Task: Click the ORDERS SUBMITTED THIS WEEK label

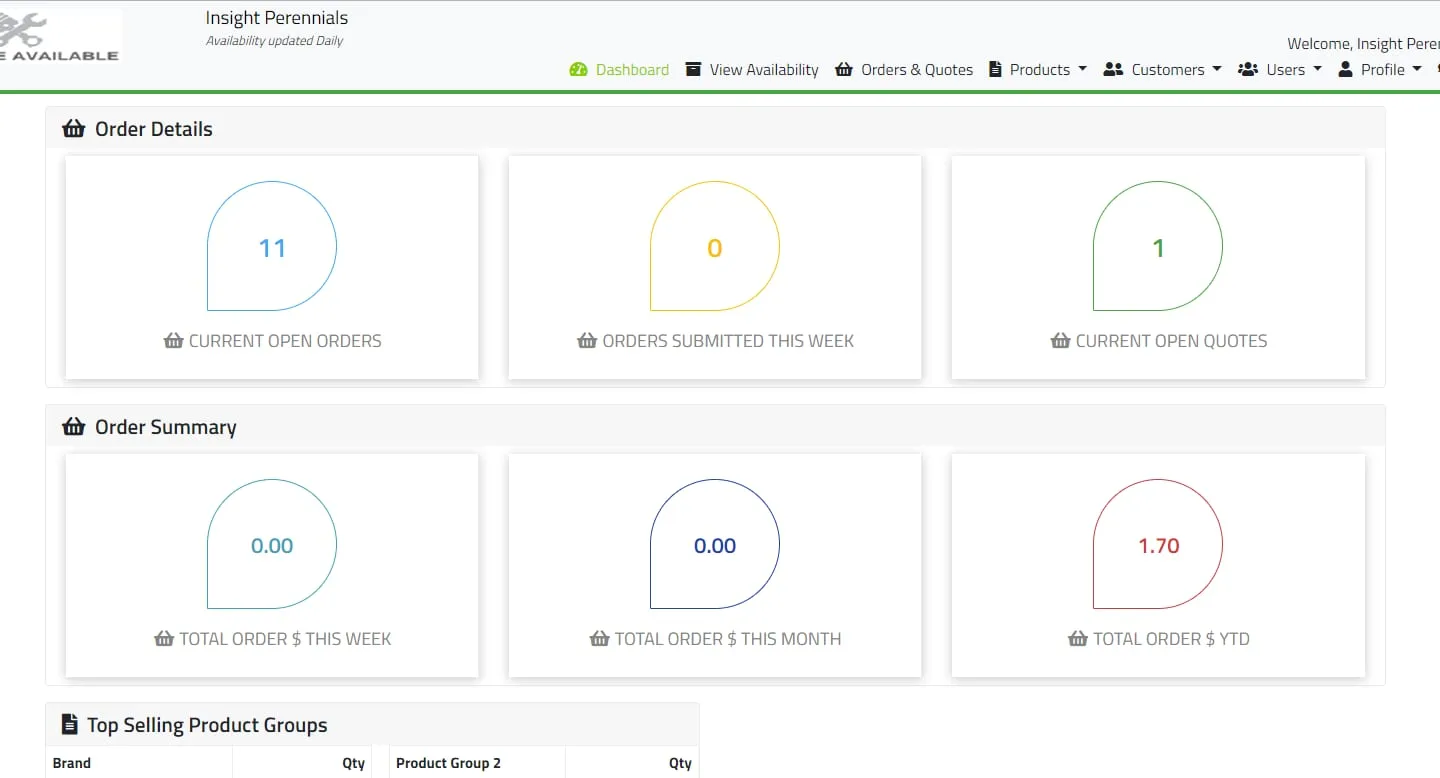Action: pos(728,341)
